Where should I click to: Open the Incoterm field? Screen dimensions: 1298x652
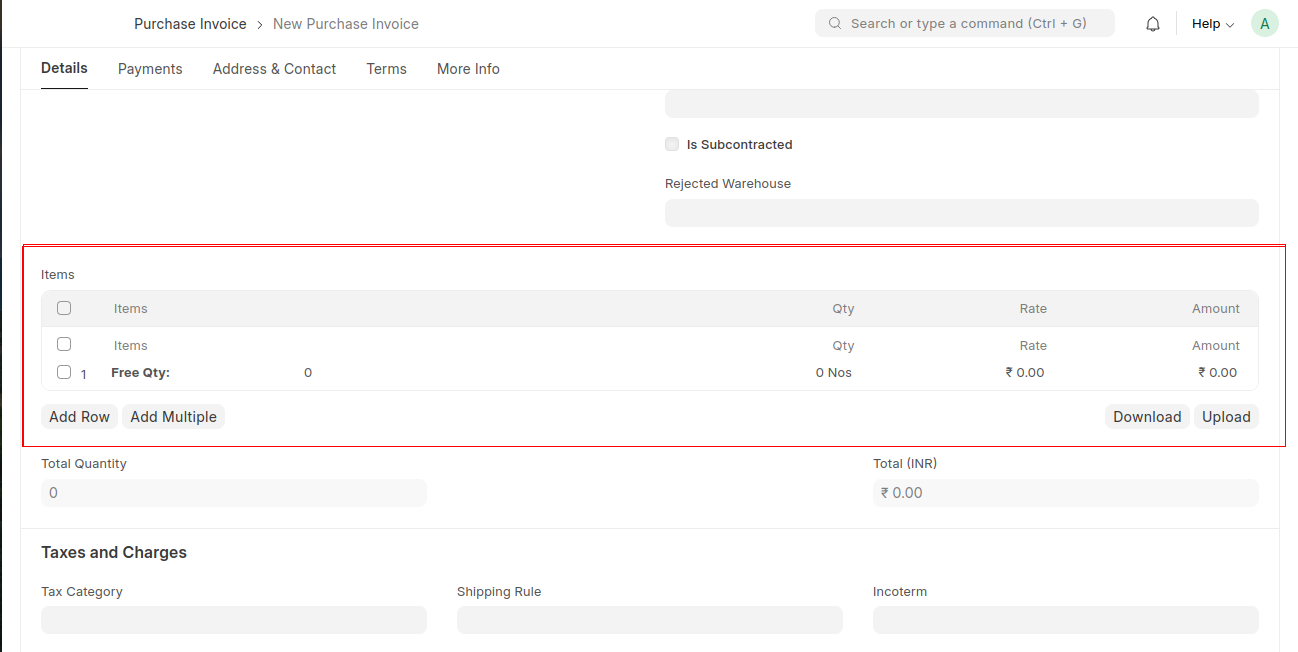pos(1066,620)
